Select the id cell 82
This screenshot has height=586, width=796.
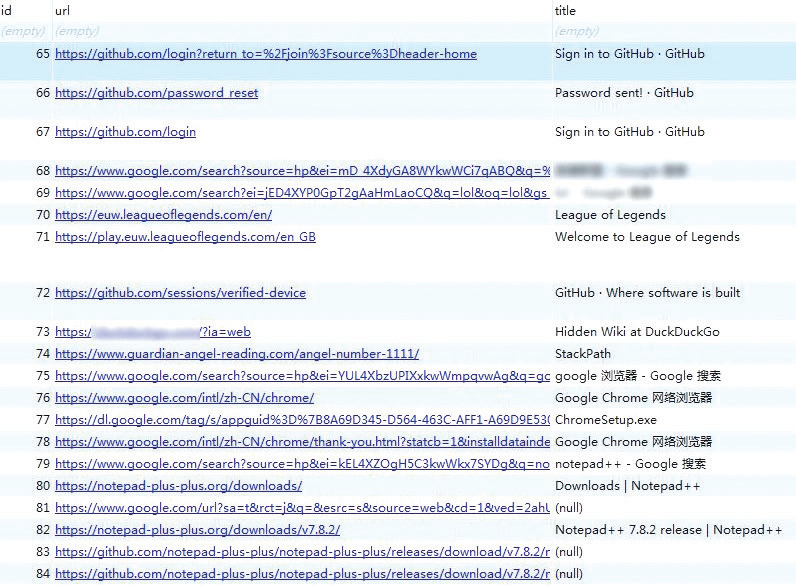point(43,530)
